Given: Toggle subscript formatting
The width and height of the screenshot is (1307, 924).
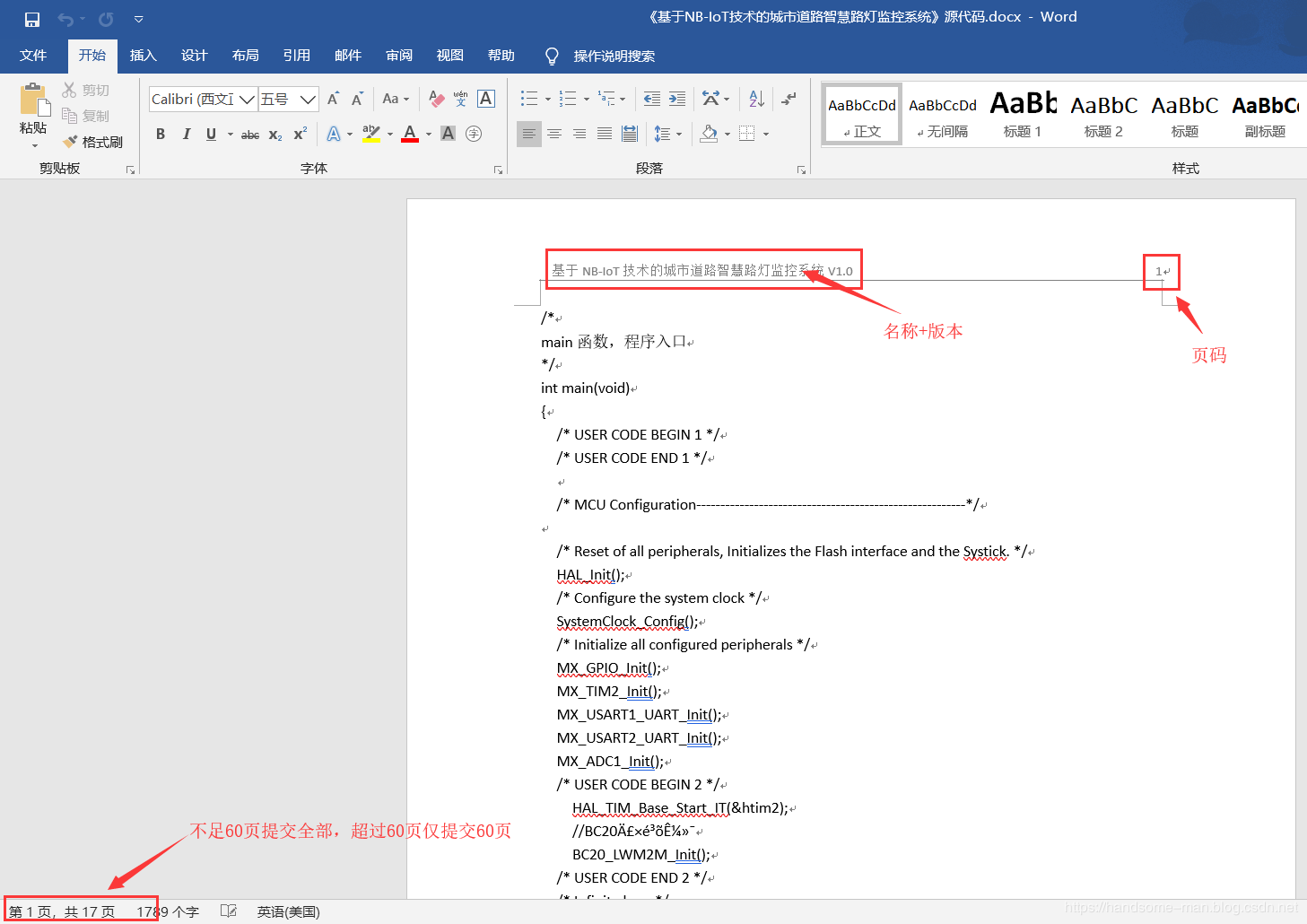Looking at the screenshot, I should coord(275,135).
